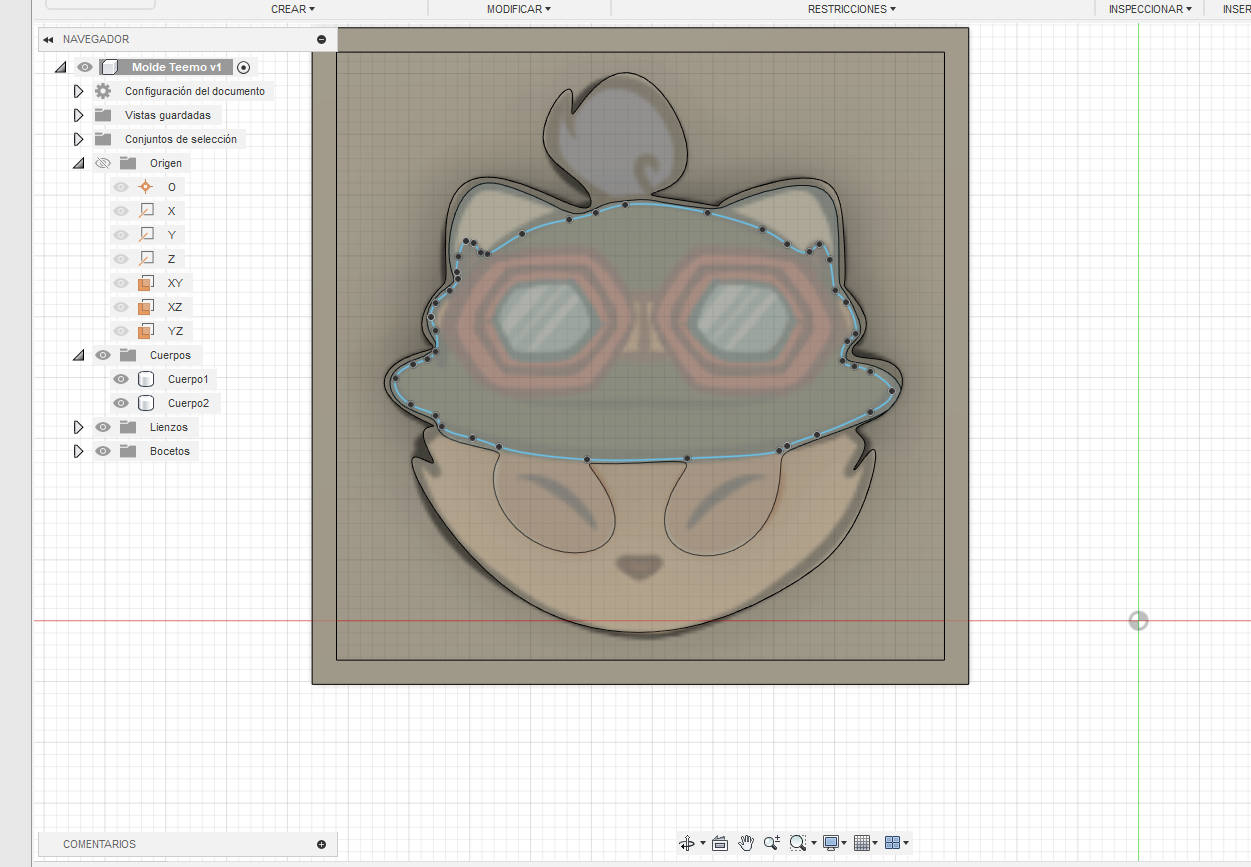This screenshot has width=1251, height=867.
Task: Toggle visibility of Molde Teemo v1
Action: point(85,67)
